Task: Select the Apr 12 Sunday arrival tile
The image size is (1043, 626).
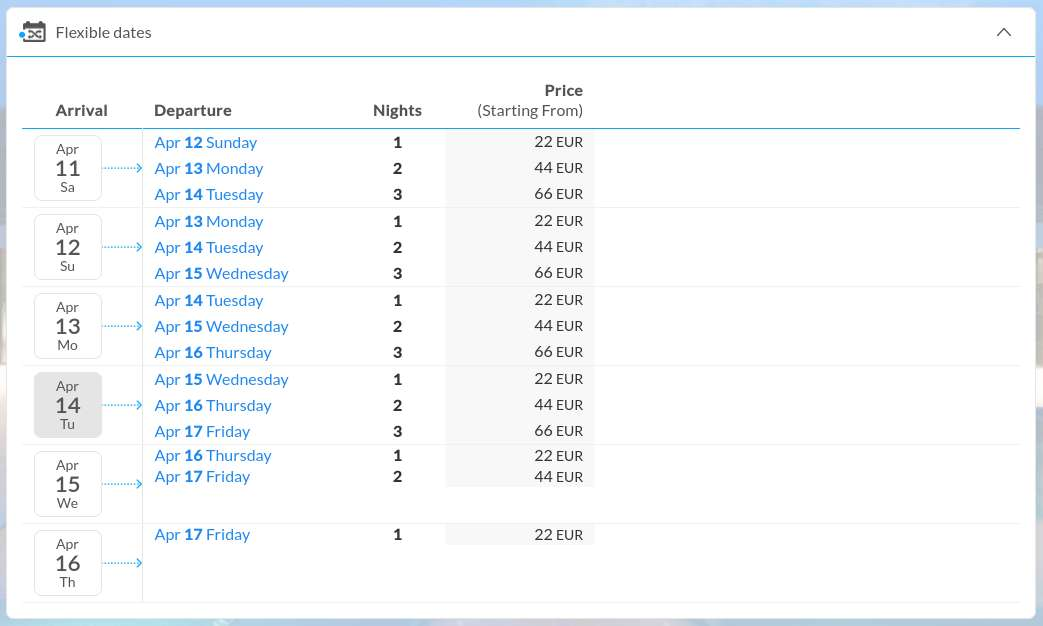Action: tap(68, 247)
